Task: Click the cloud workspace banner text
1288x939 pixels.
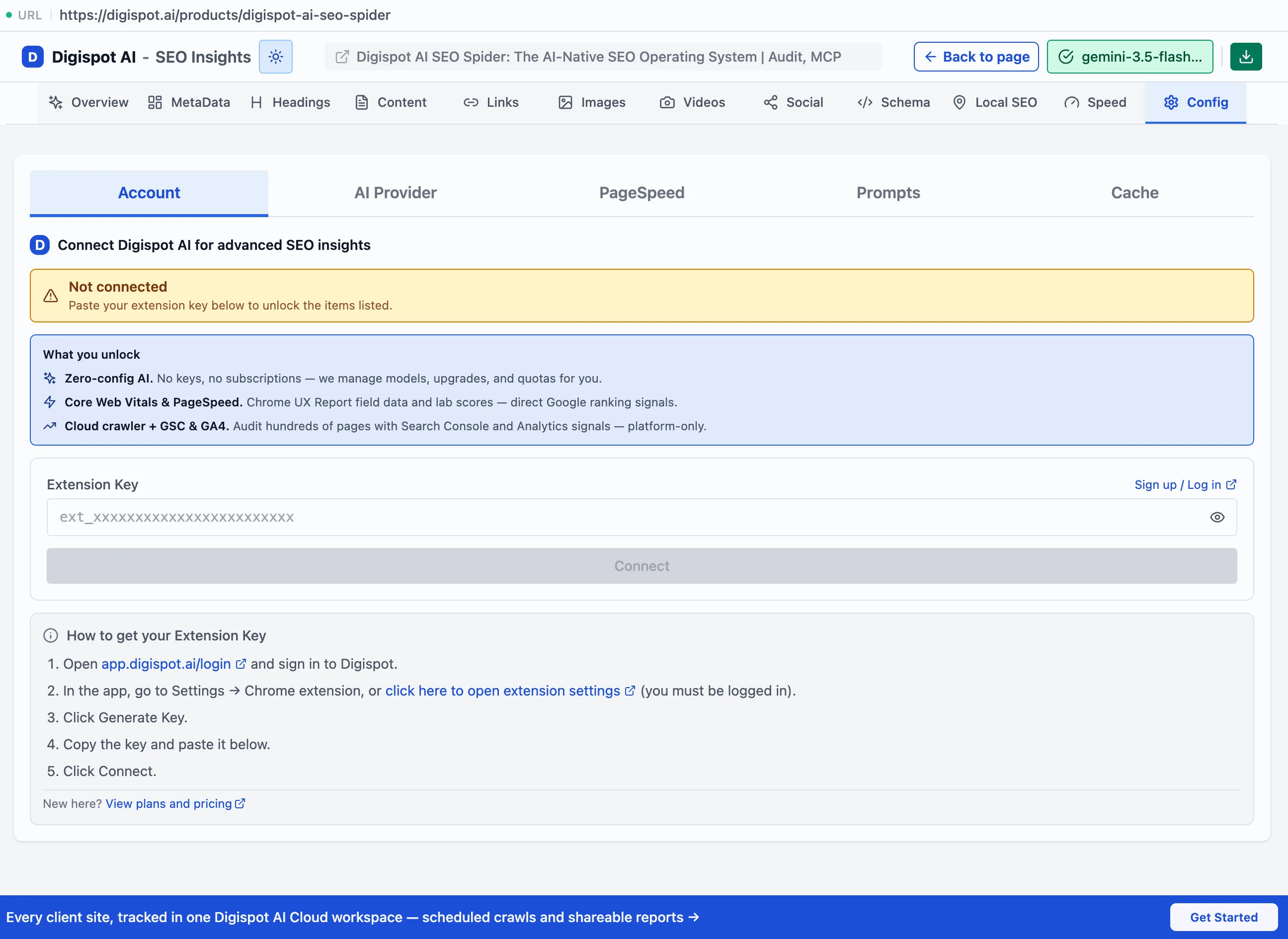Action: (352, 918)
